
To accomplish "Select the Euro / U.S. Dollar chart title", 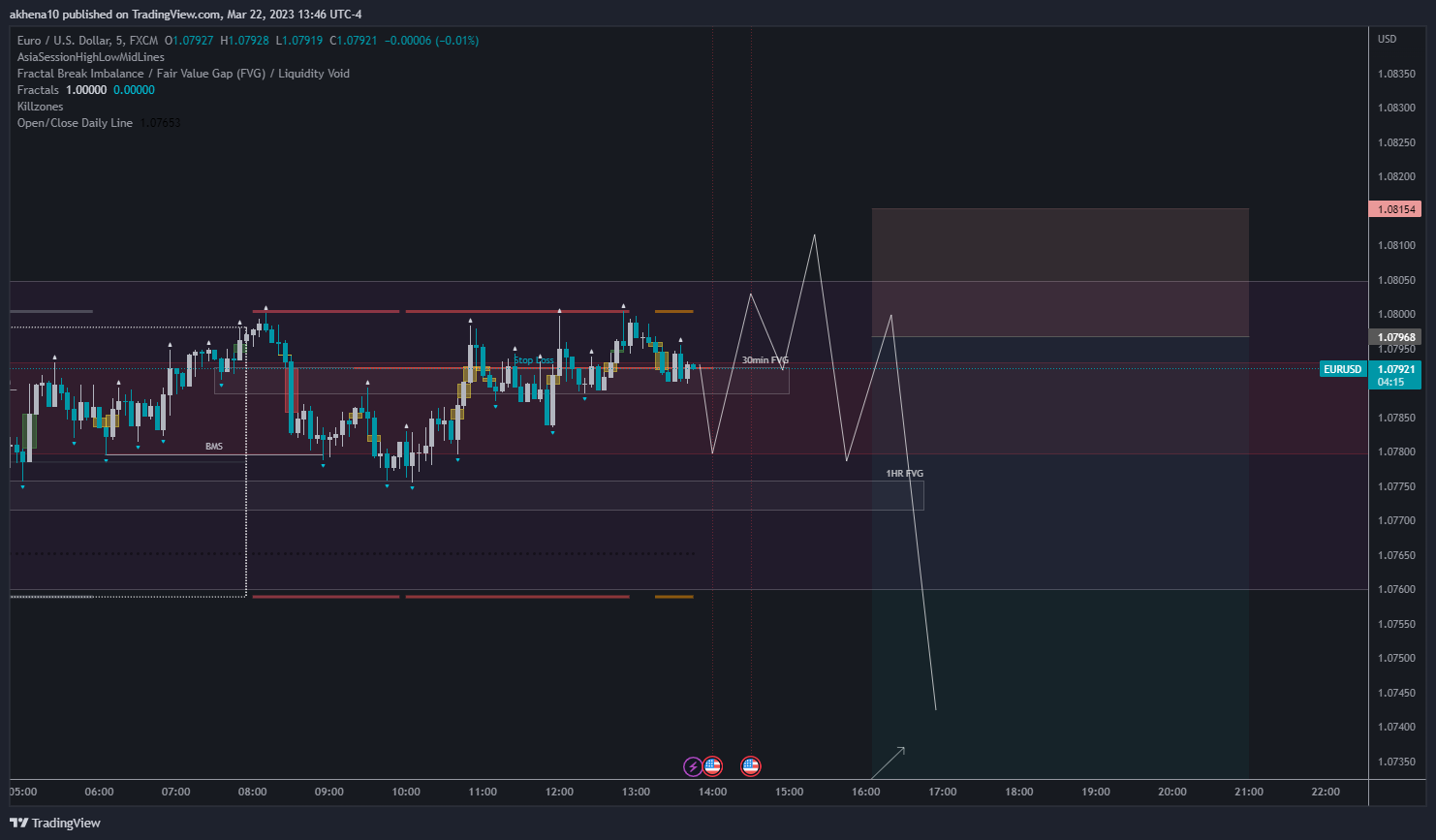I will pos(87,41).
